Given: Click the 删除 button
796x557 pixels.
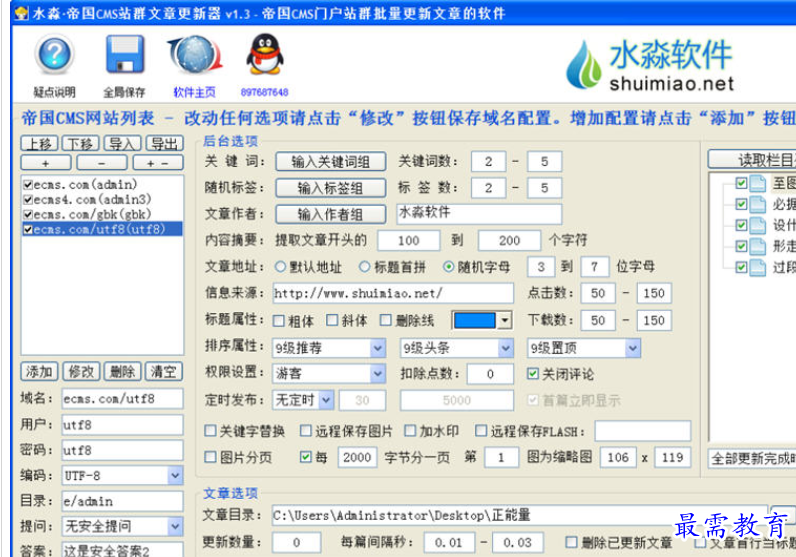Looking at the screenshot, I should [x=122, y=372].
